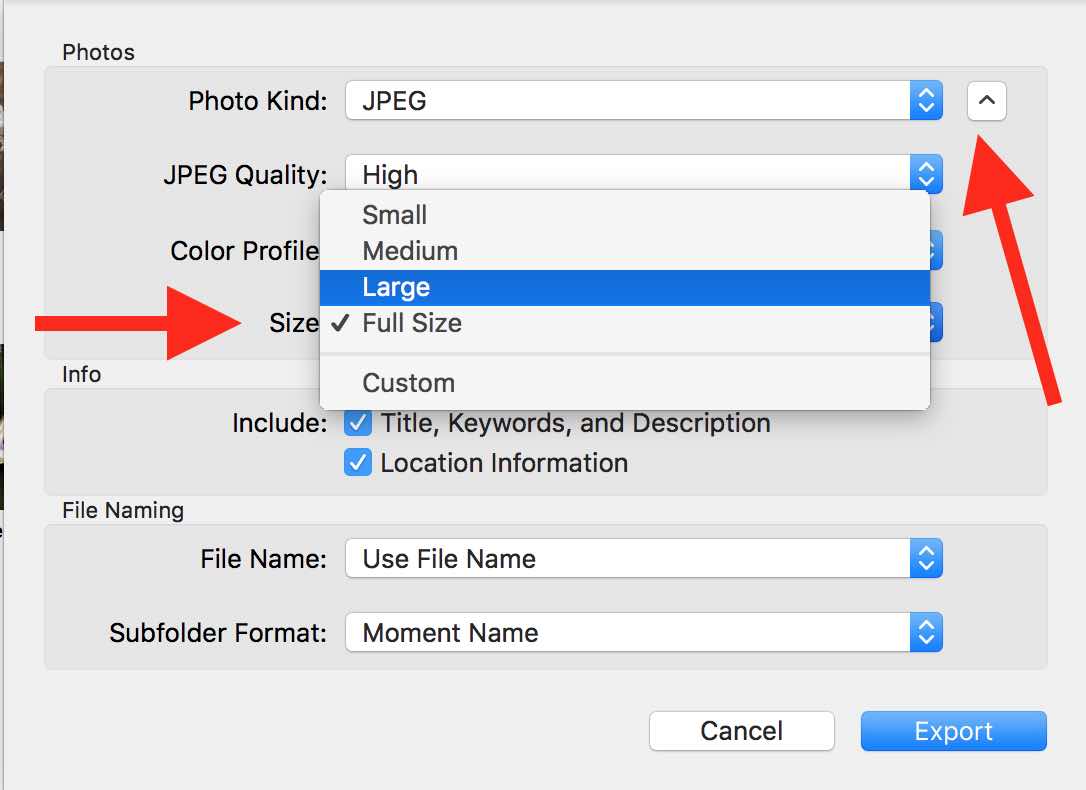Choose the Large size option
Viewport: 1086px width, 790px height.
point(396,287)
